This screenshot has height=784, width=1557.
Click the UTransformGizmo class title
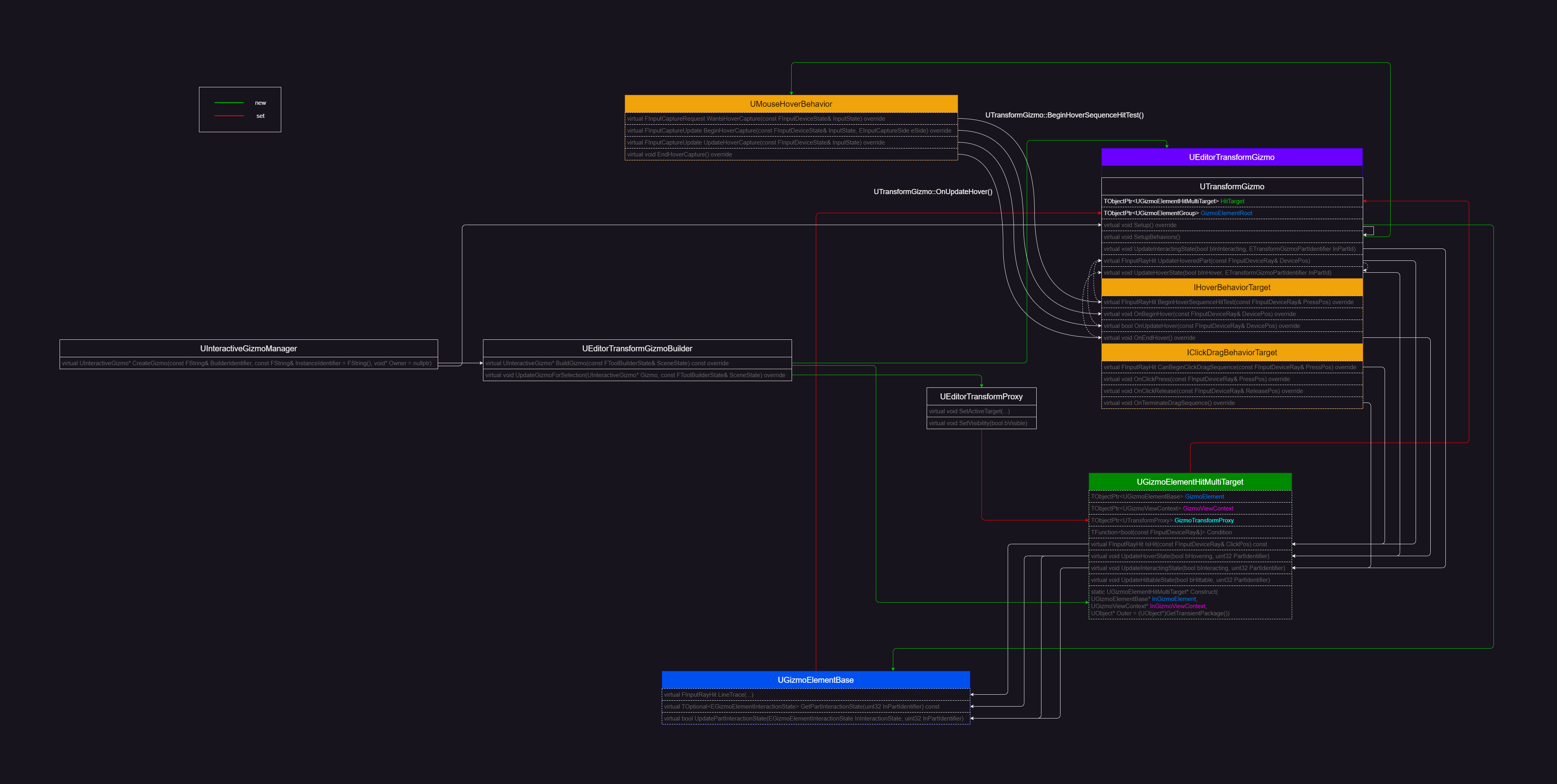[1231, 187]
